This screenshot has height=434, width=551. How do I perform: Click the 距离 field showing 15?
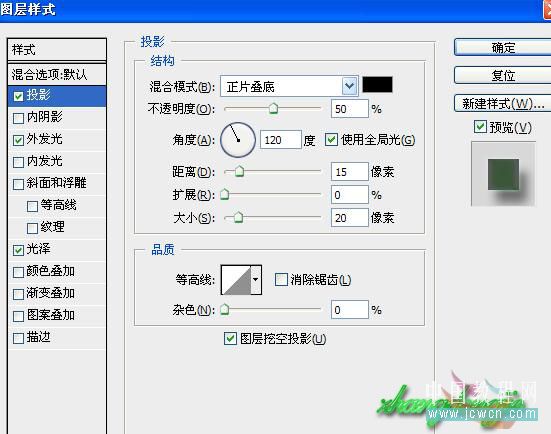pos(349,171)
